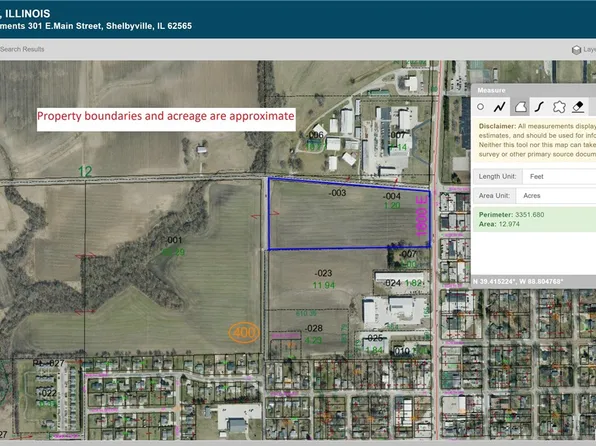Image resolution: width=596 pixels, height=446 pixels.
Task: Select the polyline measure tool
Action: click(500, 107)
